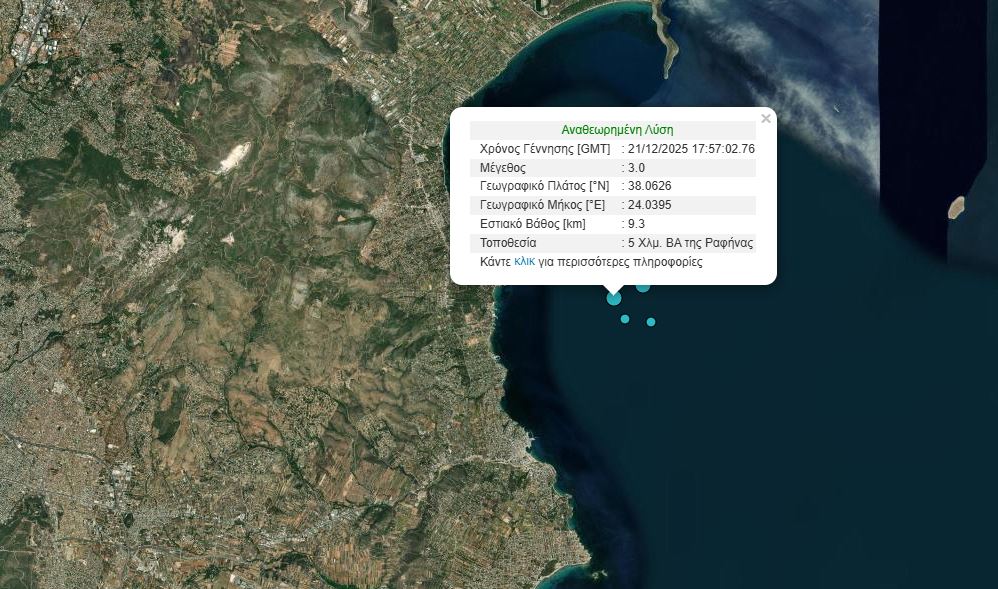The height and width of the screenshot is (589, 998).
Task: Select the small lower-right earthquake marker
Action: pyautogui.click(x=651, y=322)
